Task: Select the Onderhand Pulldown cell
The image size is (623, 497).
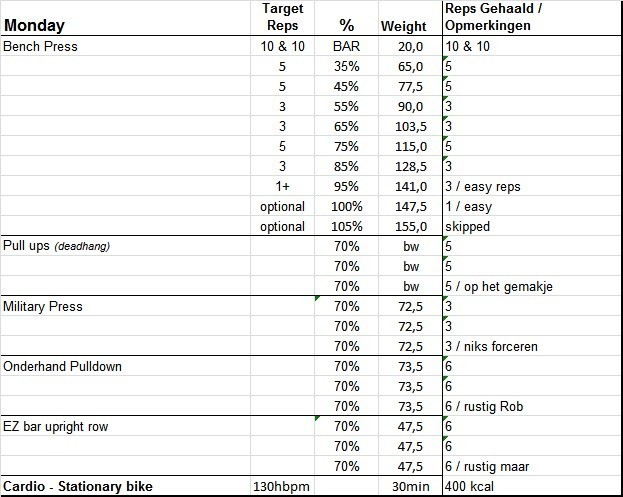Action: coord(62,366)
